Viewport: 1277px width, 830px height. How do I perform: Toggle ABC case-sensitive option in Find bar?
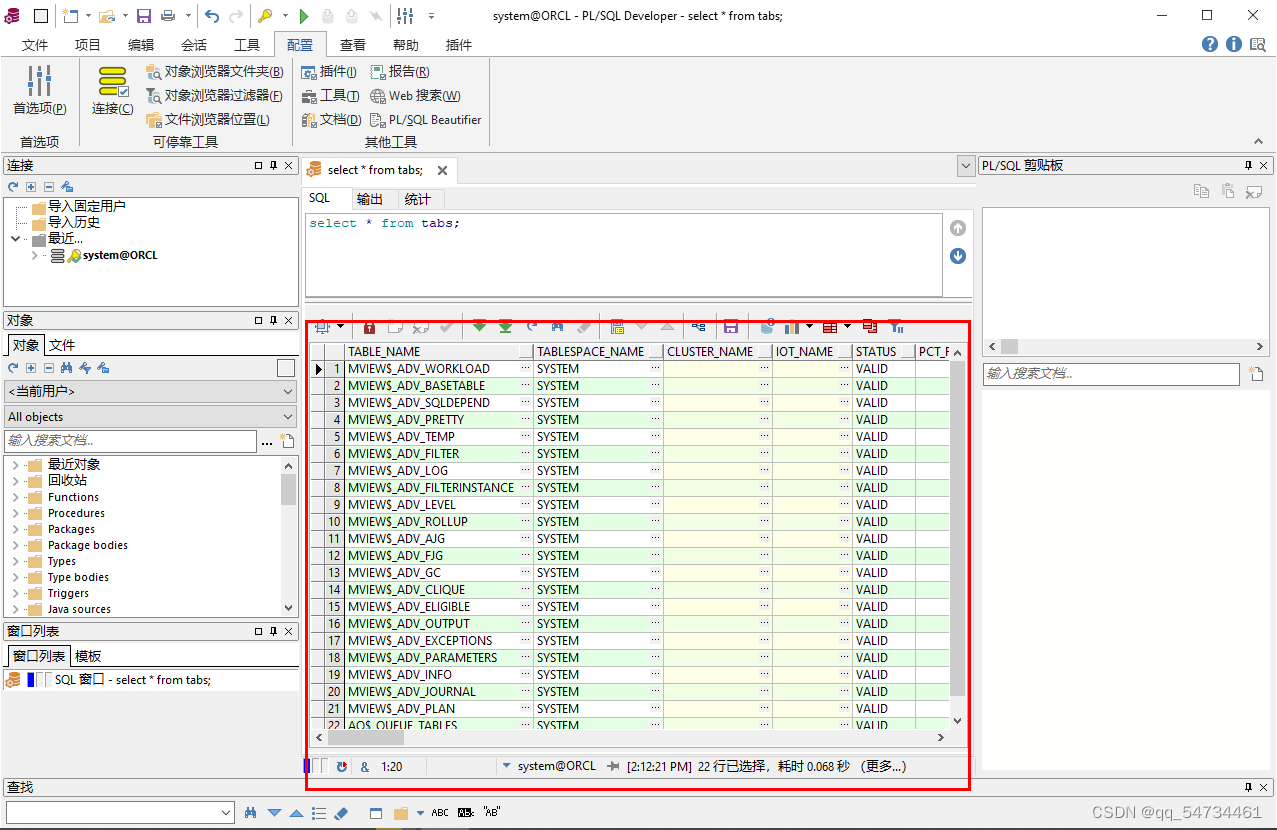point(440,813)
